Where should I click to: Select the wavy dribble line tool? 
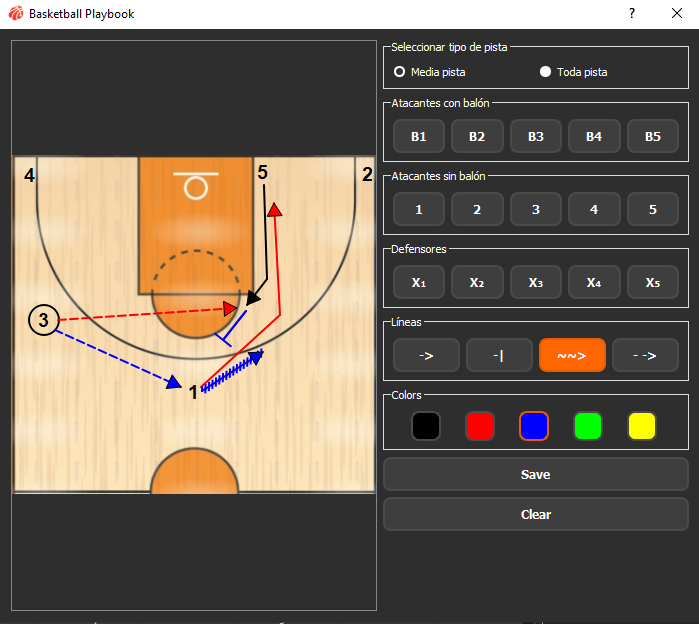572,355
